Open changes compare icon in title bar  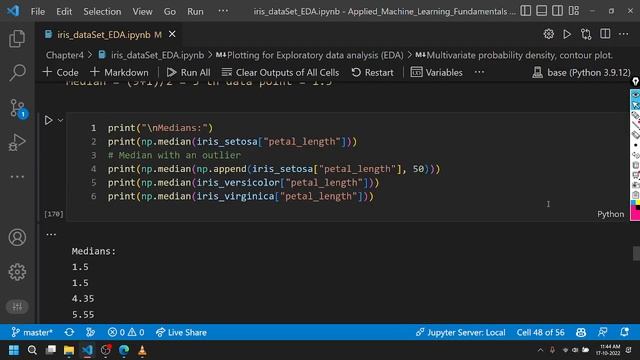pyautogui.click(x=586, y=34)
